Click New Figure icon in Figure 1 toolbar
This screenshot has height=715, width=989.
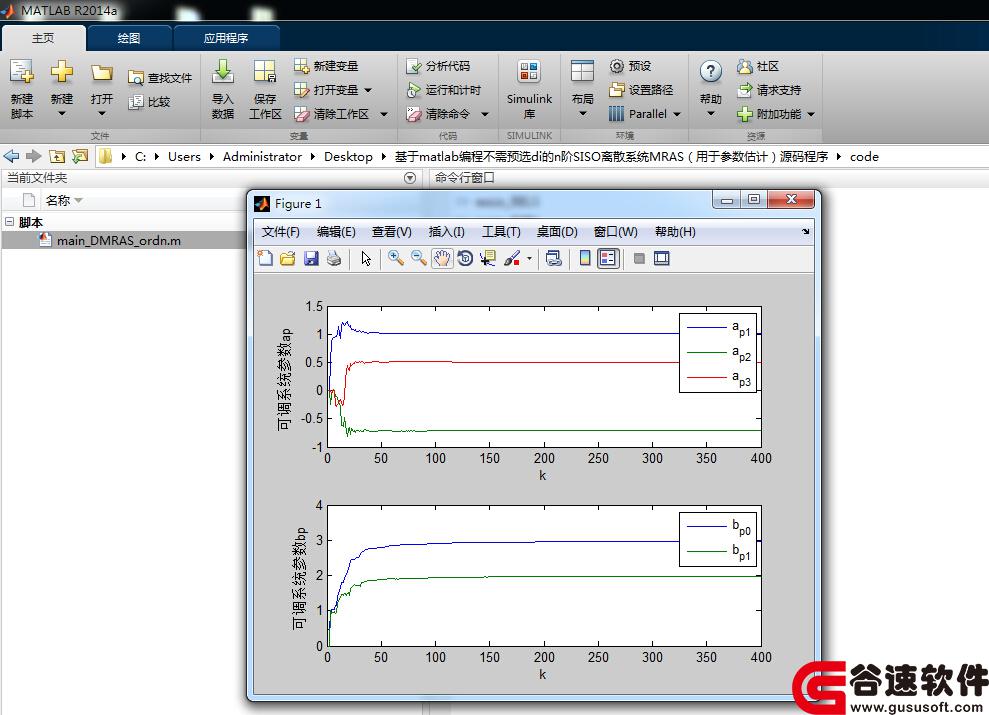pyautogui.click(x=266, y=258)
